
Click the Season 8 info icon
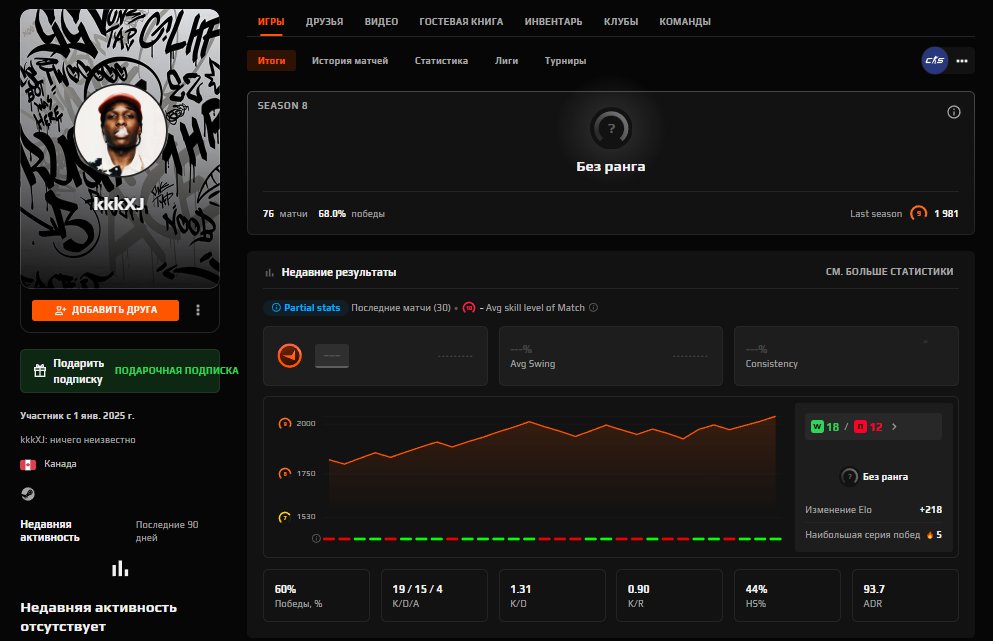coord(954,112)
